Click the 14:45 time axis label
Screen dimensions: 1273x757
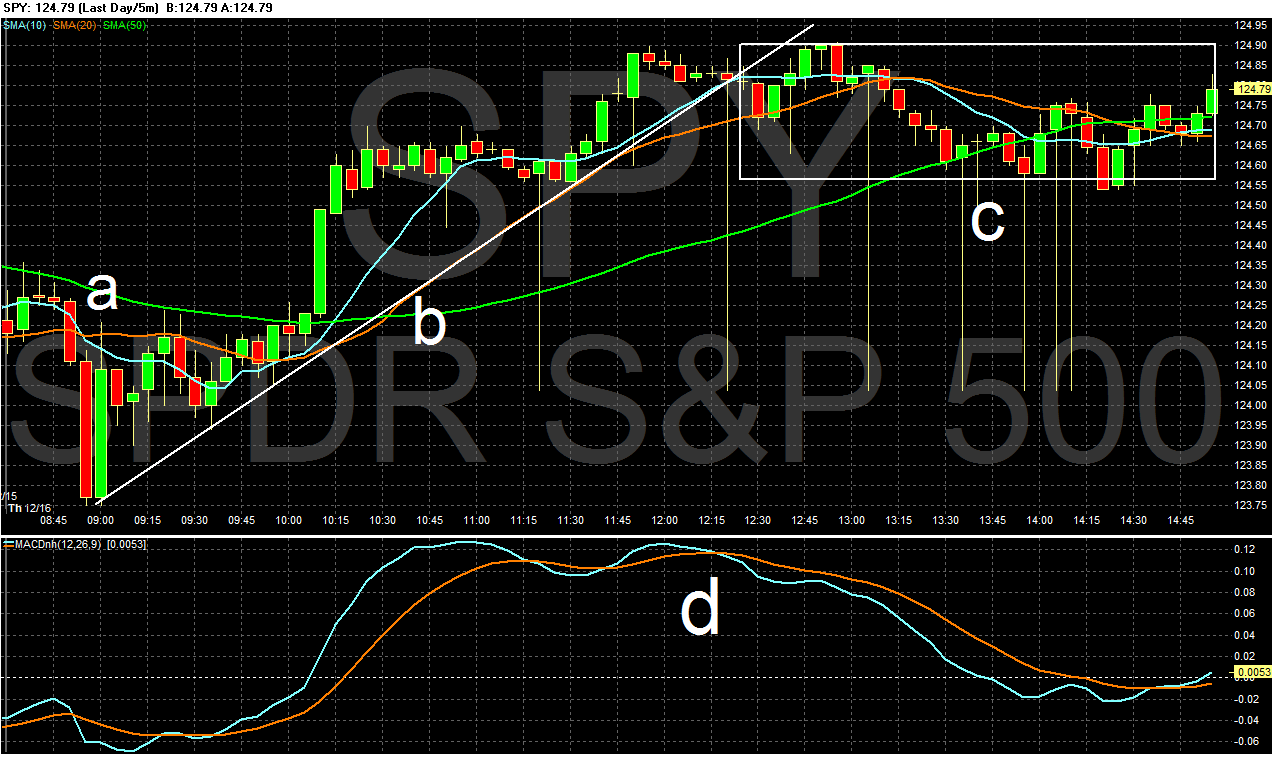1181,521
